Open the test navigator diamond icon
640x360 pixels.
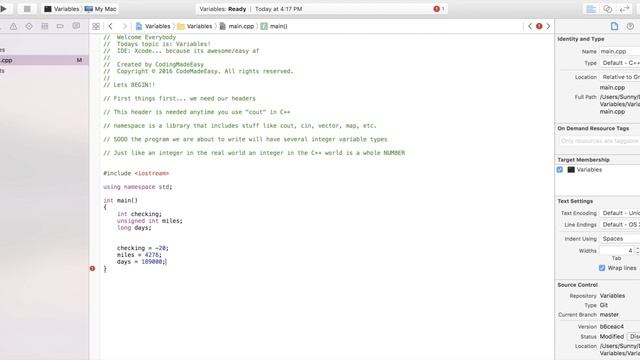[29, 26]
